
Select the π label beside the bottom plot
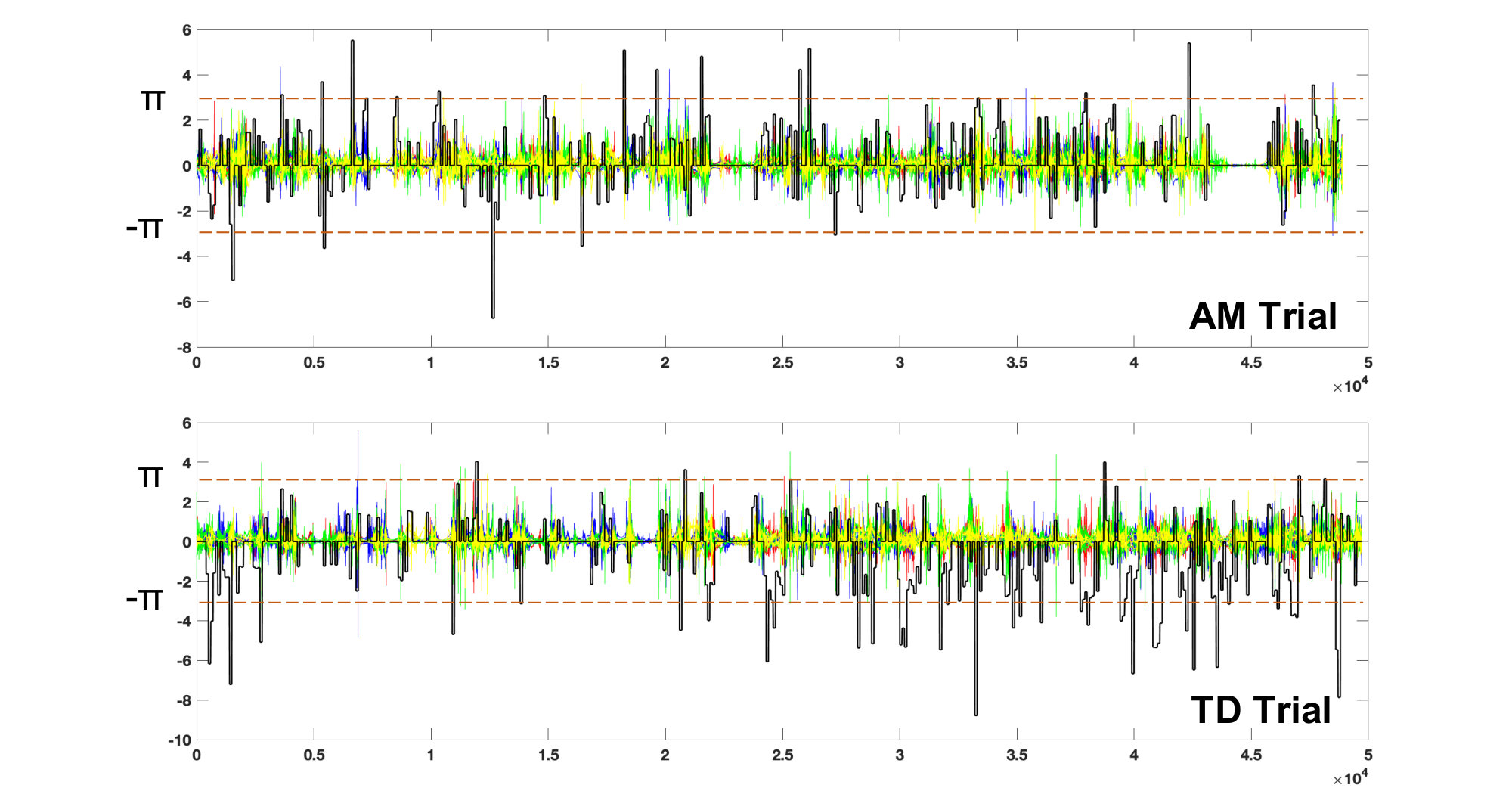tap(150, 477)
